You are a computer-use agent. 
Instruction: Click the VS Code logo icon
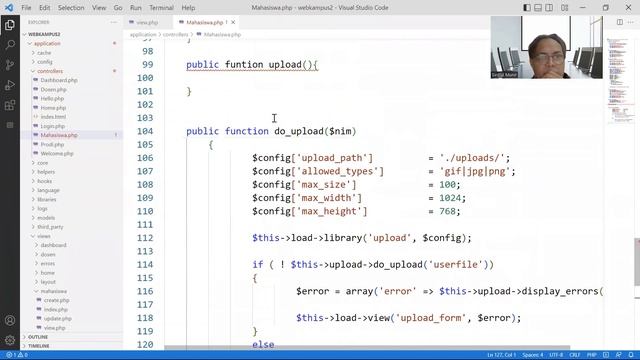click(x=9, y=8)
